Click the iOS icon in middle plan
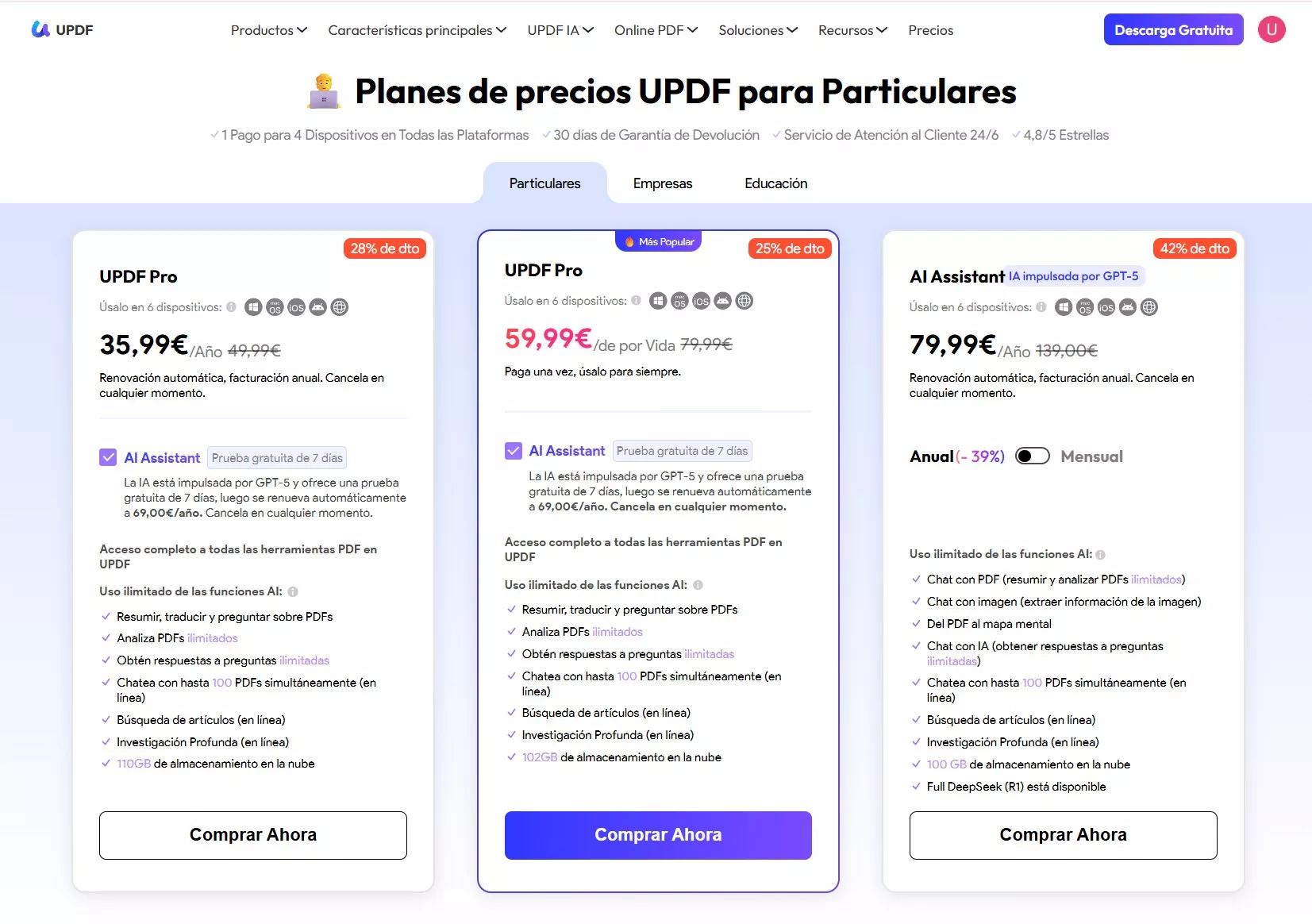 point(701,301)
